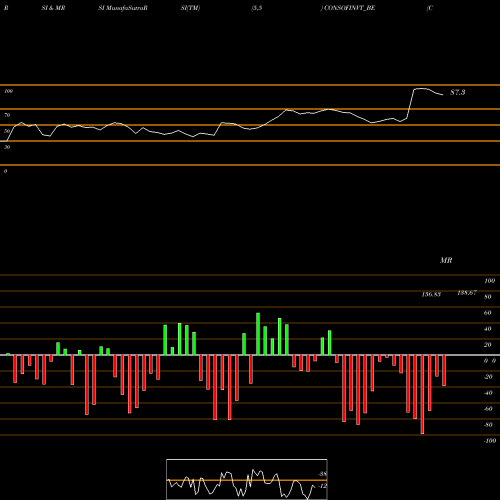Click the '-80' MR axis label
This screenshot has width=500, height=500.
[x=488, y=425]
